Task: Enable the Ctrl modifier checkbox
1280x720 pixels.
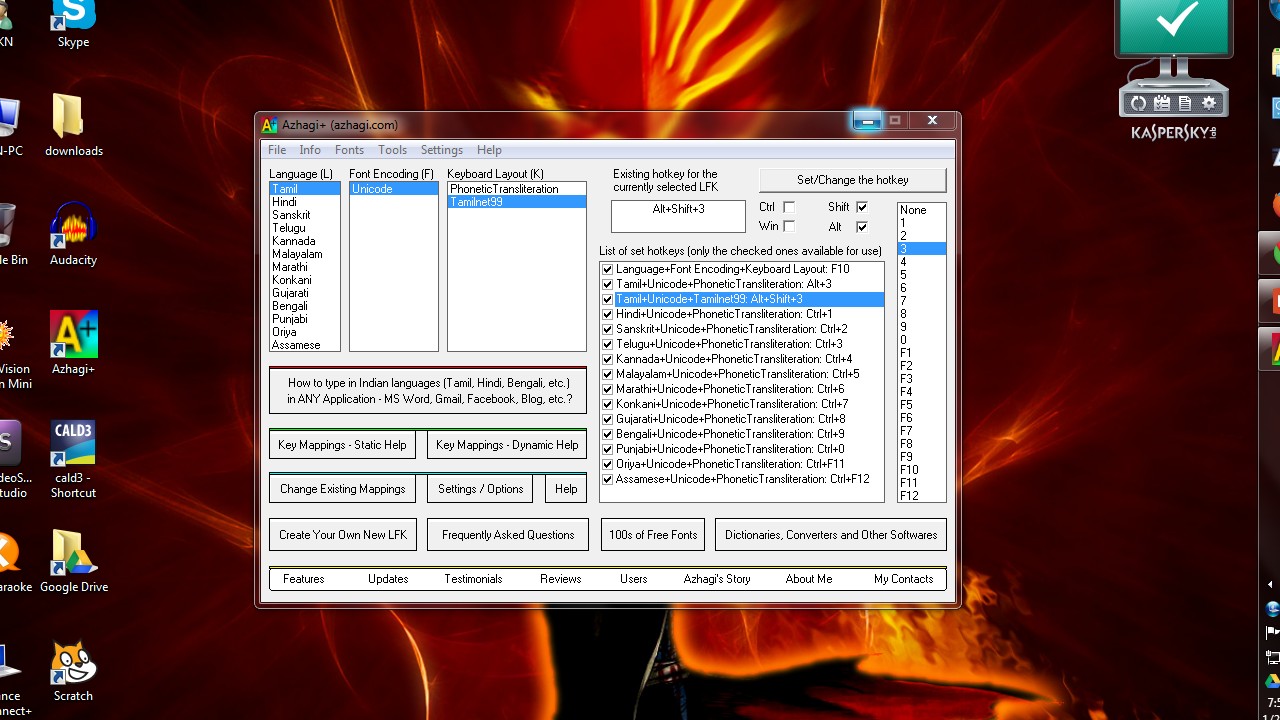Action: pos(789,207)
